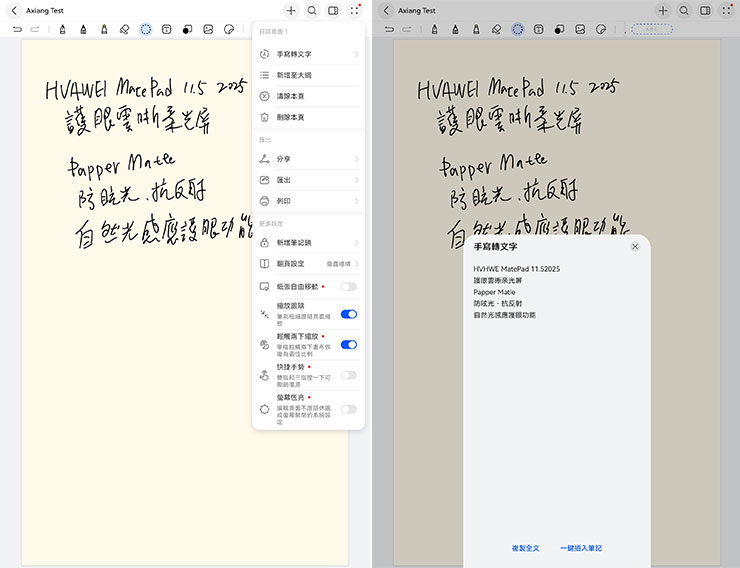Close the 手寫轉文字 result panel

point(635,246)
